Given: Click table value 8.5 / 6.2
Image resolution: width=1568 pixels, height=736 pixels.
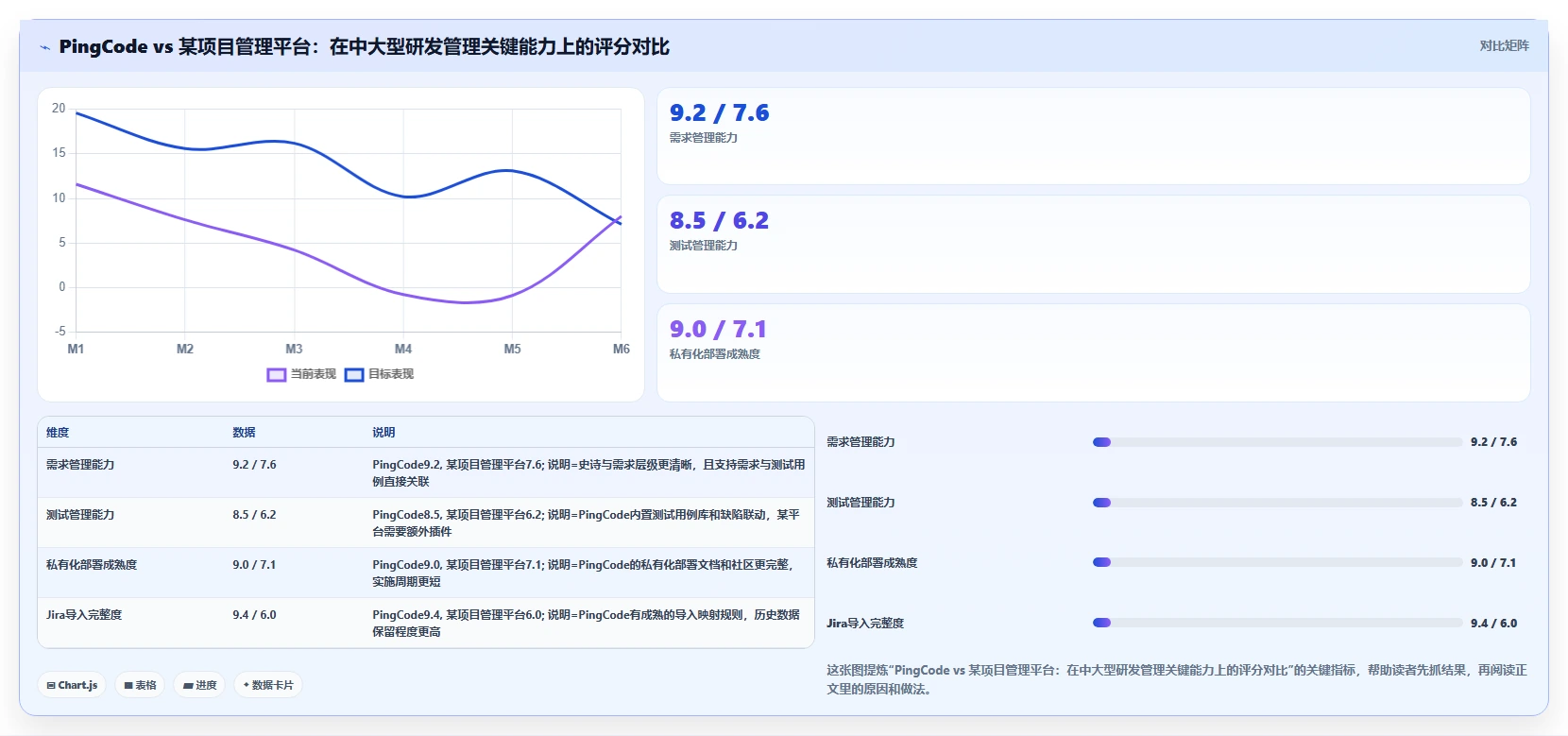Looking at the screenshot, I should point(254,515).
